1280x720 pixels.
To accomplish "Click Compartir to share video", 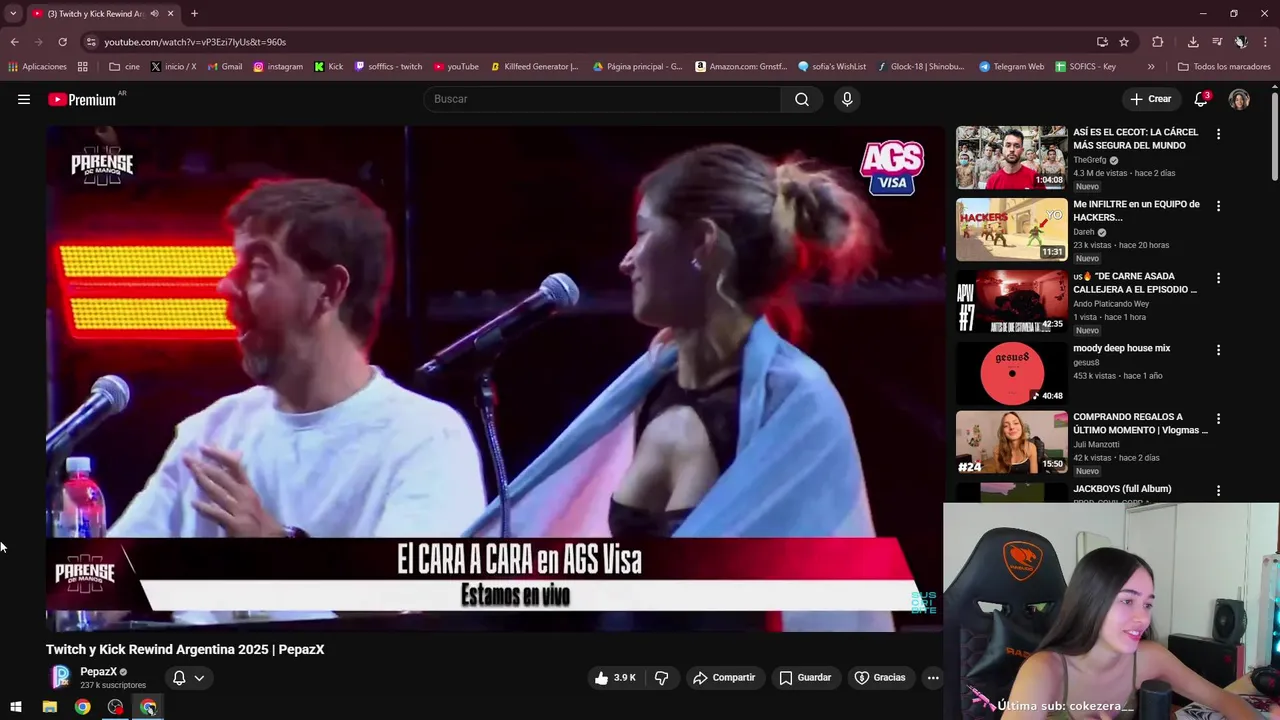I will (x=724, y=678).
